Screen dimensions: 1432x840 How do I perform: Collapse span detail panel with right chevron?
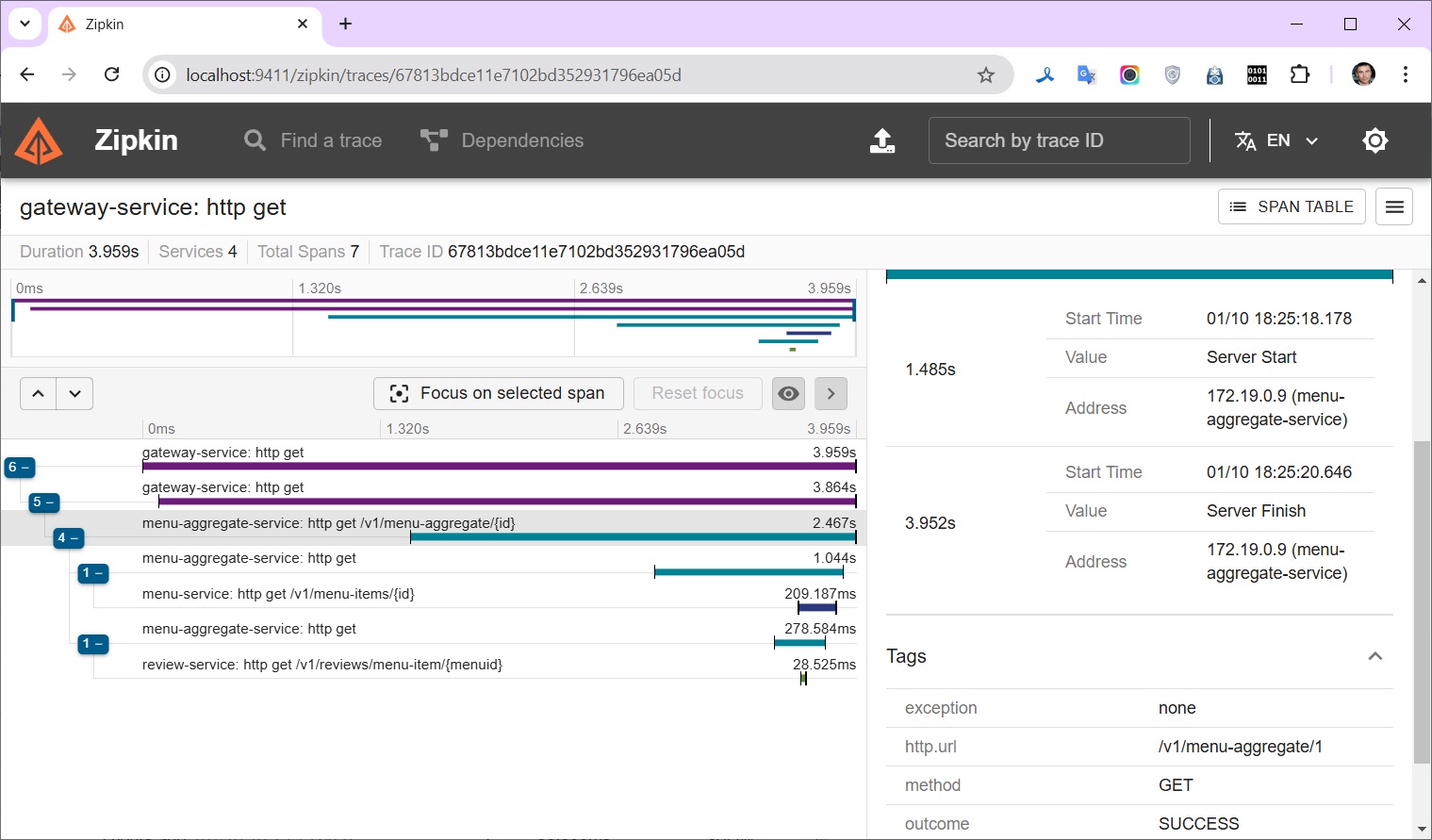click(831, 393)
